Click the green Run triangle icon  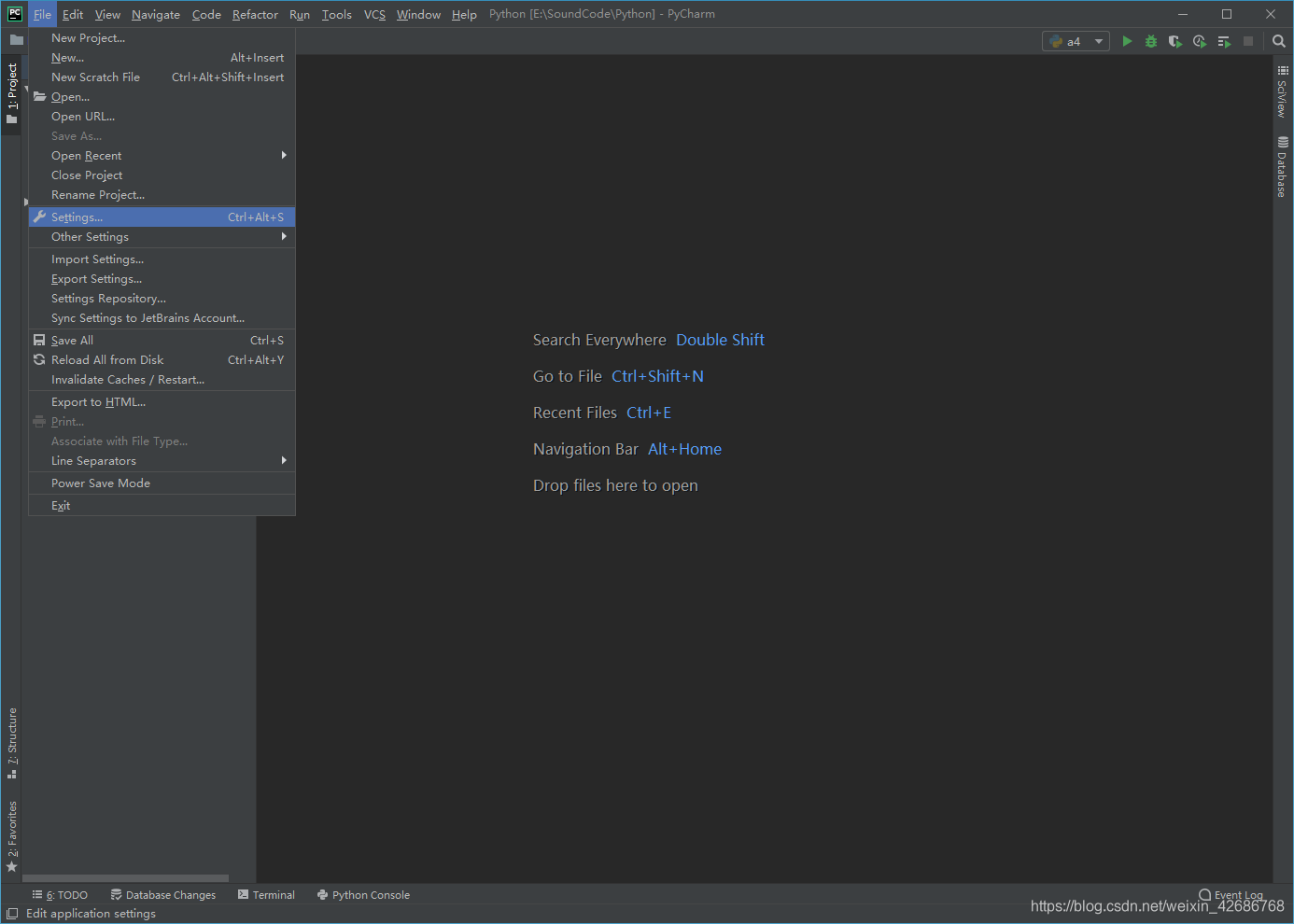[1127, 41]
